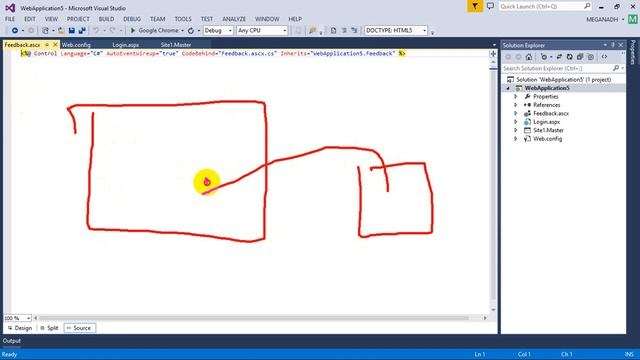This screenshot has height=360, width=640.
Task: Open the Output panel tab
Action: [11, 341]
